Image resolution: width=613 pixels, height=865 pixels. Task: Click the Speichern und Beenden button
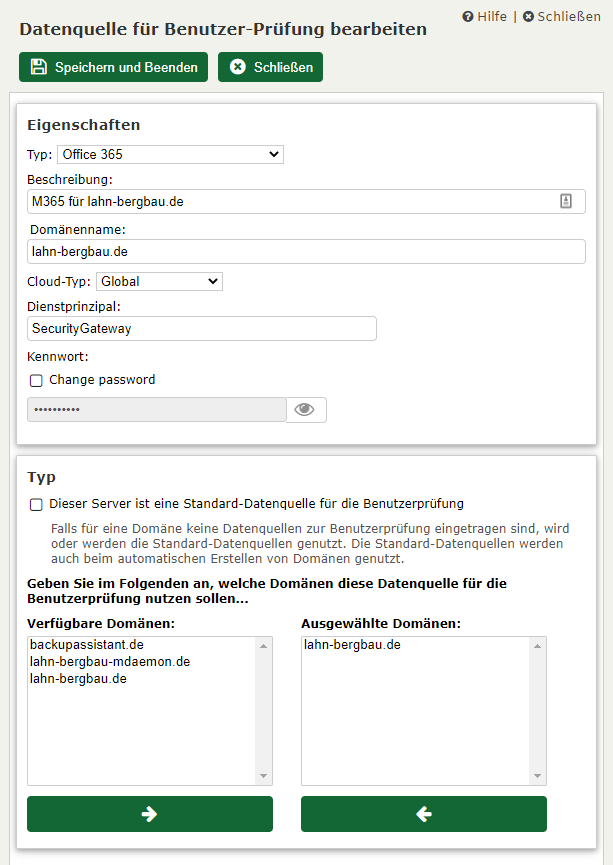click(113, 67)
